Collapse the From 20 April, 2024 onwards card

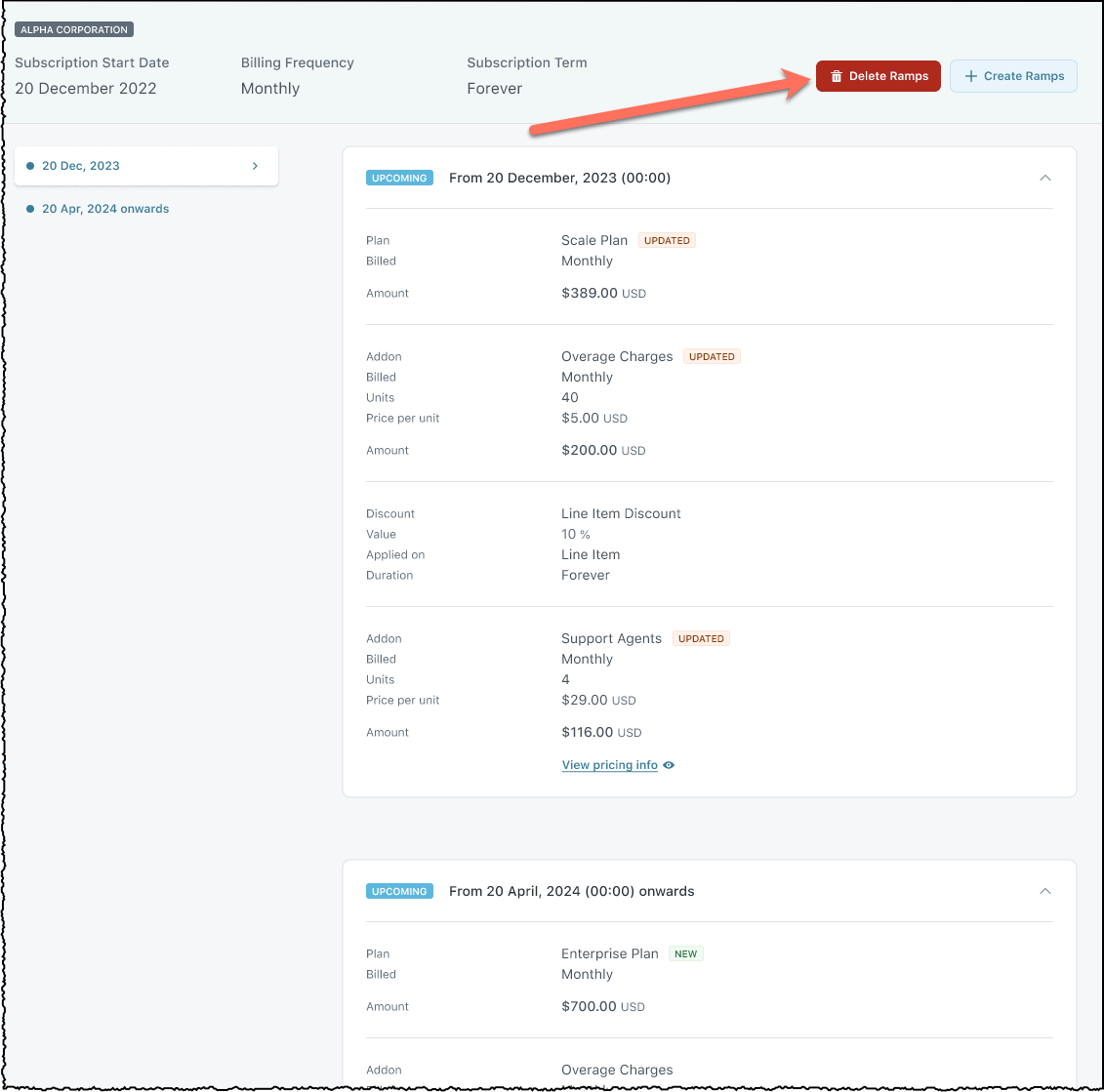click(1044, 891)
